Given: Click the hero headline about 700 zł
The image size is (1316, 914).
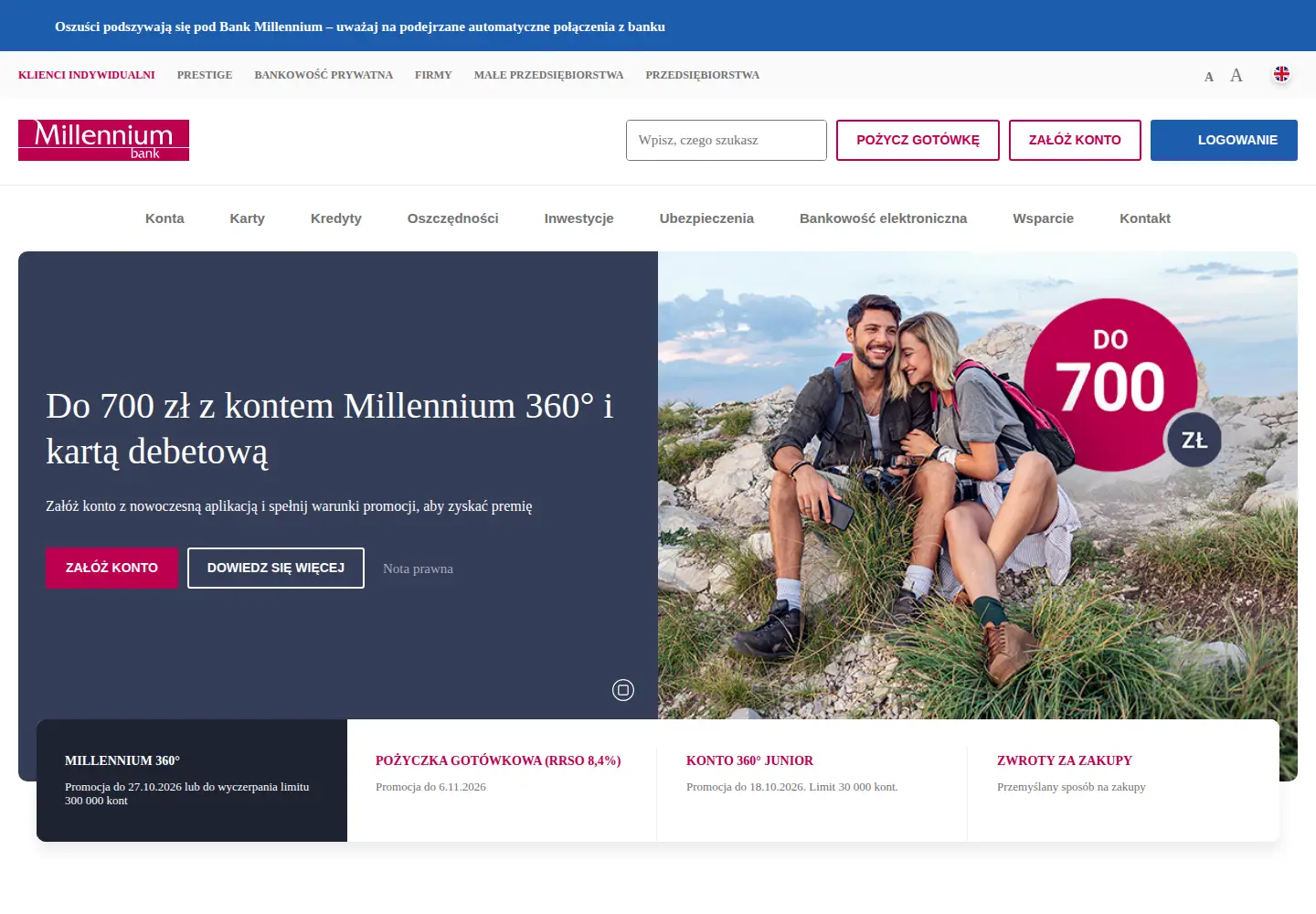Looking at the screenshot, I should [329, 428].
